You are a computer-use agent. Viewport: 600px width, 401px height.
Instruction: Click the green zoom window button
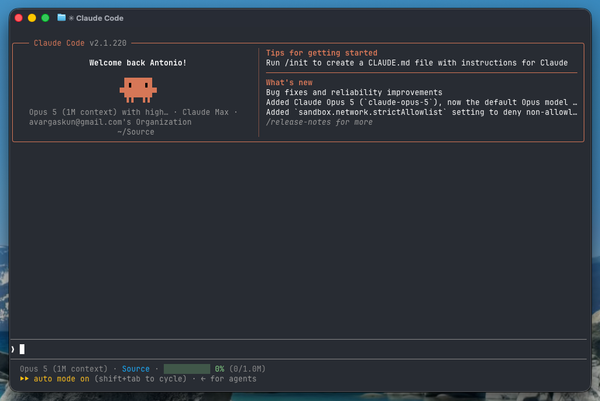45,18
